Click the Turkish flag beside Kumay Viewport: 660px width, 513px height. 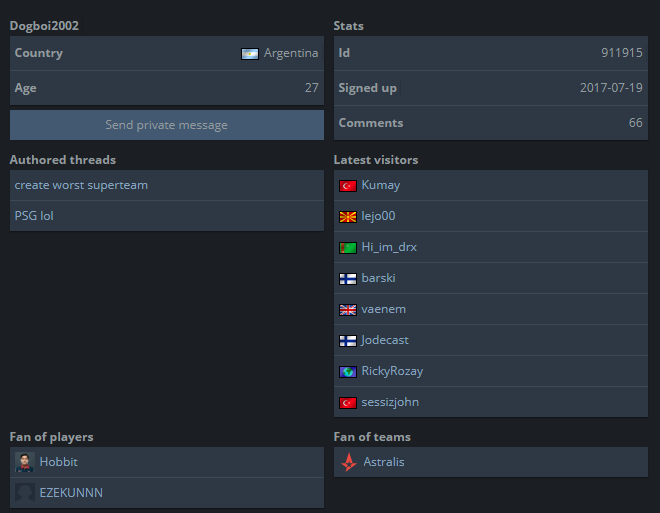click(x=348, y=186)
